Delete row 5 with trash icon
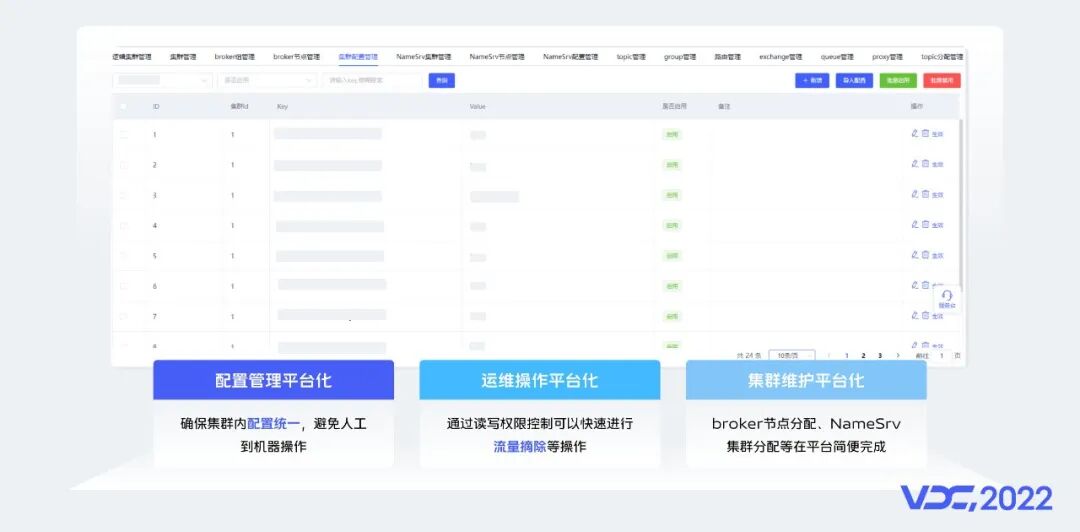Image resolution: width=1080 pixels, height=532 pixels. pos(925,255)
